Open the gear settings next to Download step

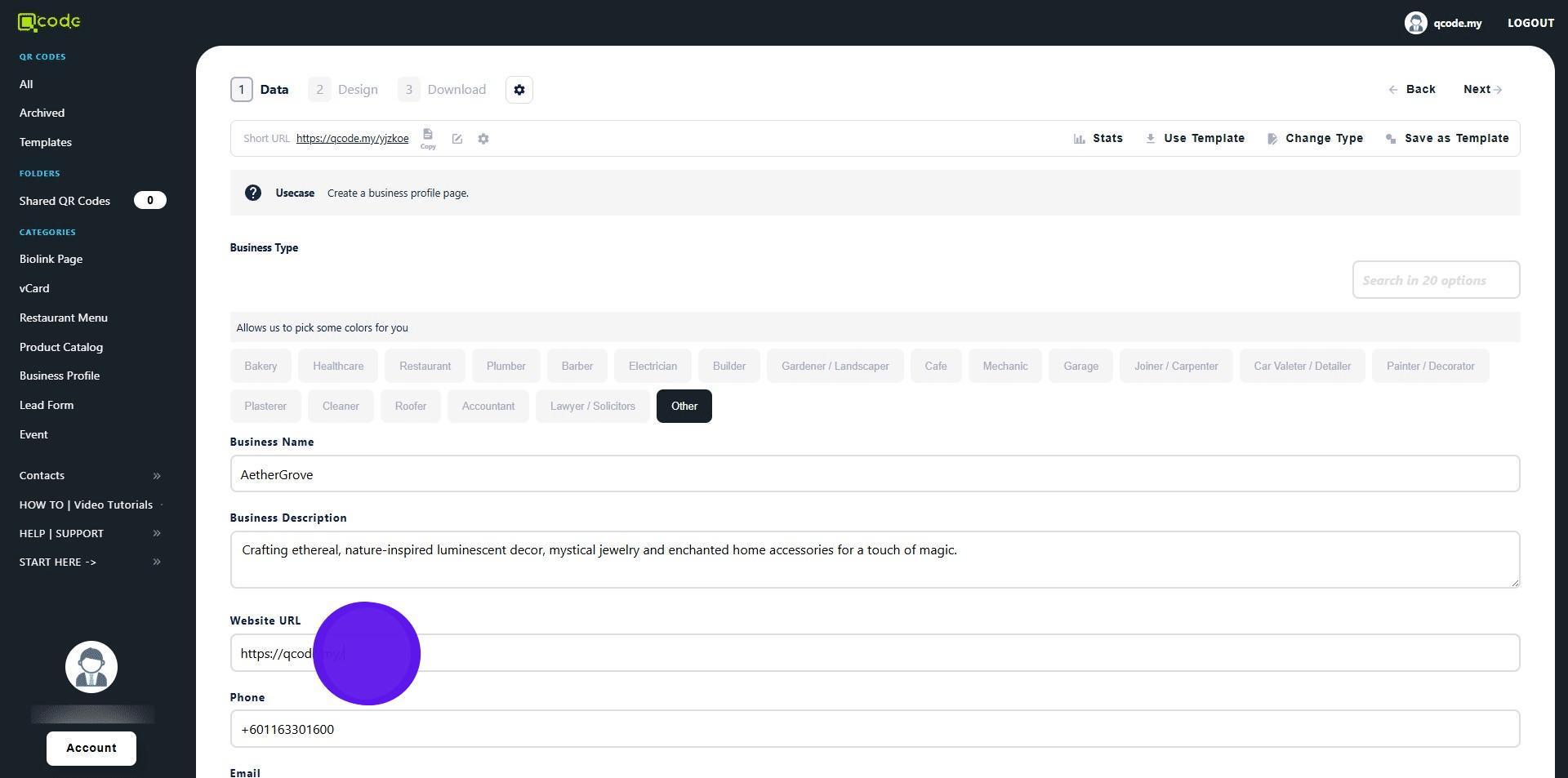(519, 90)
